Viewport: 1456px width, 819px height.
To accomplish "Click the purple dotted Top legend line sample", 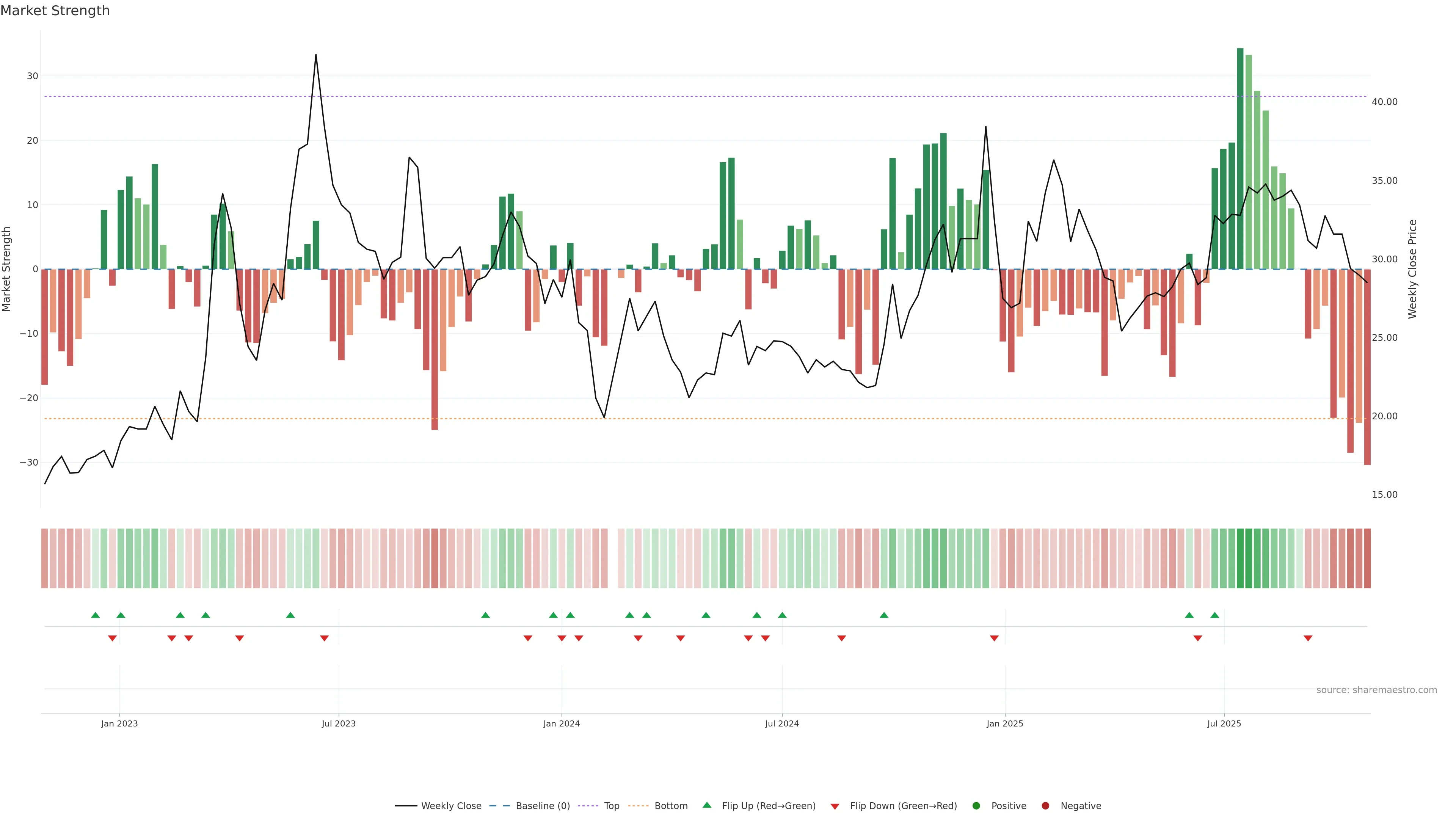I will pyautogui.click(x=588, y=806).
